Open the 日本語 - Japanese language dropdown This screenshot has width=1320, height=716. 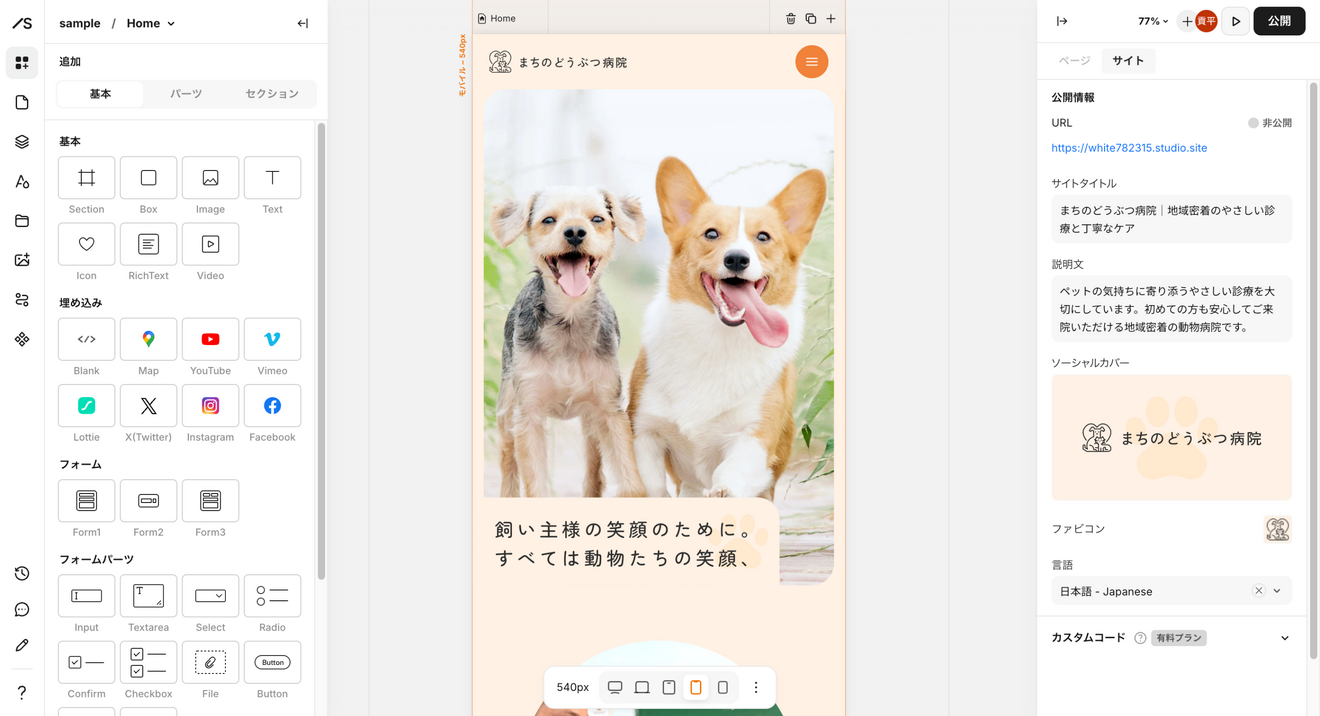tap(1171, 591)
